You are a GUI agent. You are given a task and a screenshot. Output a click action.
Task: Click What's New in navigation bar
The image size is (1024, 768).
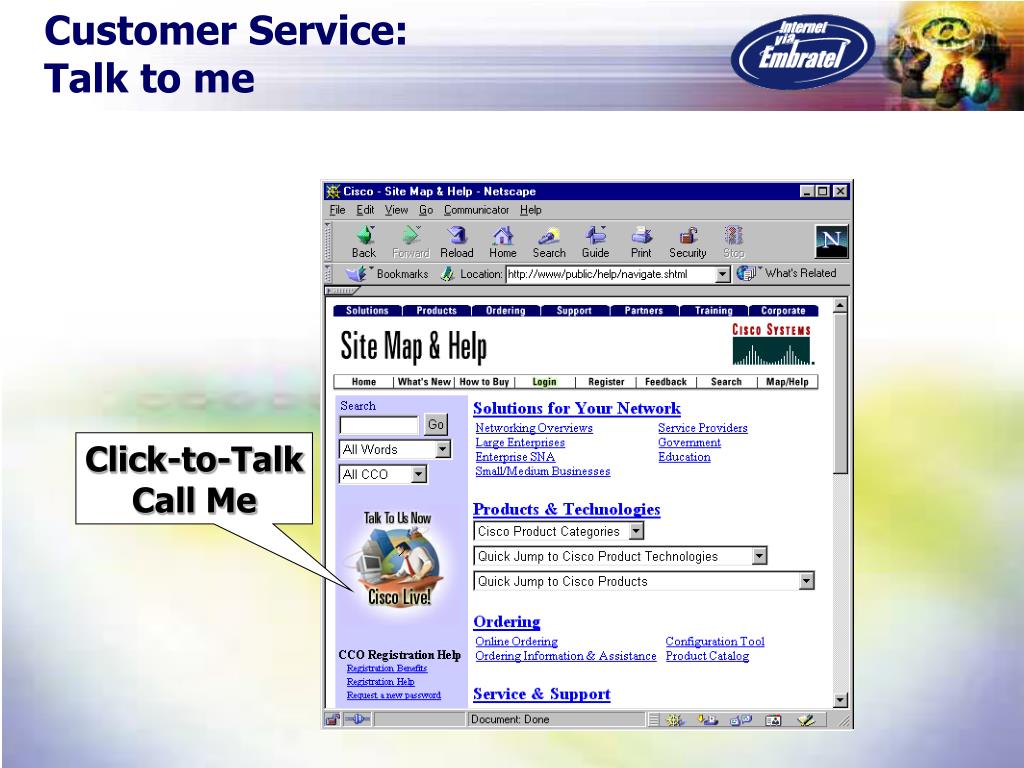point(424,382)
